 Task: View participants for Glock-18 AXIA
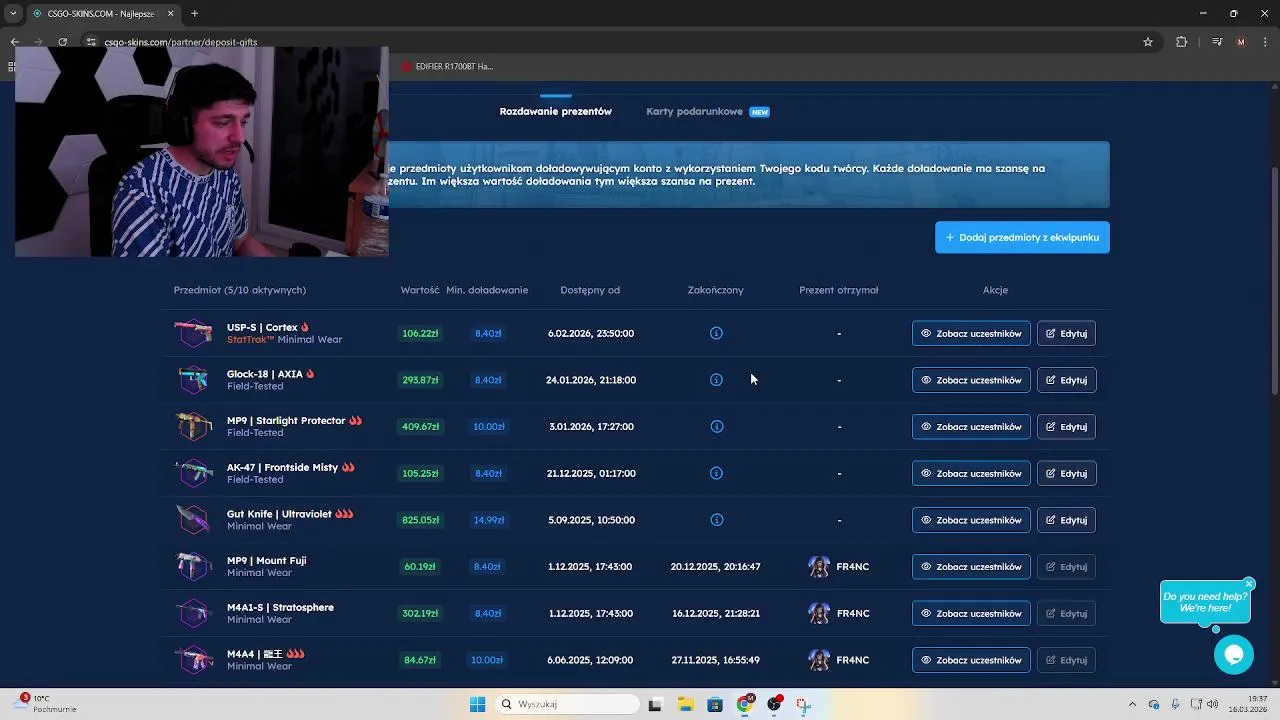pyautogui.click(x=971, y=380)
